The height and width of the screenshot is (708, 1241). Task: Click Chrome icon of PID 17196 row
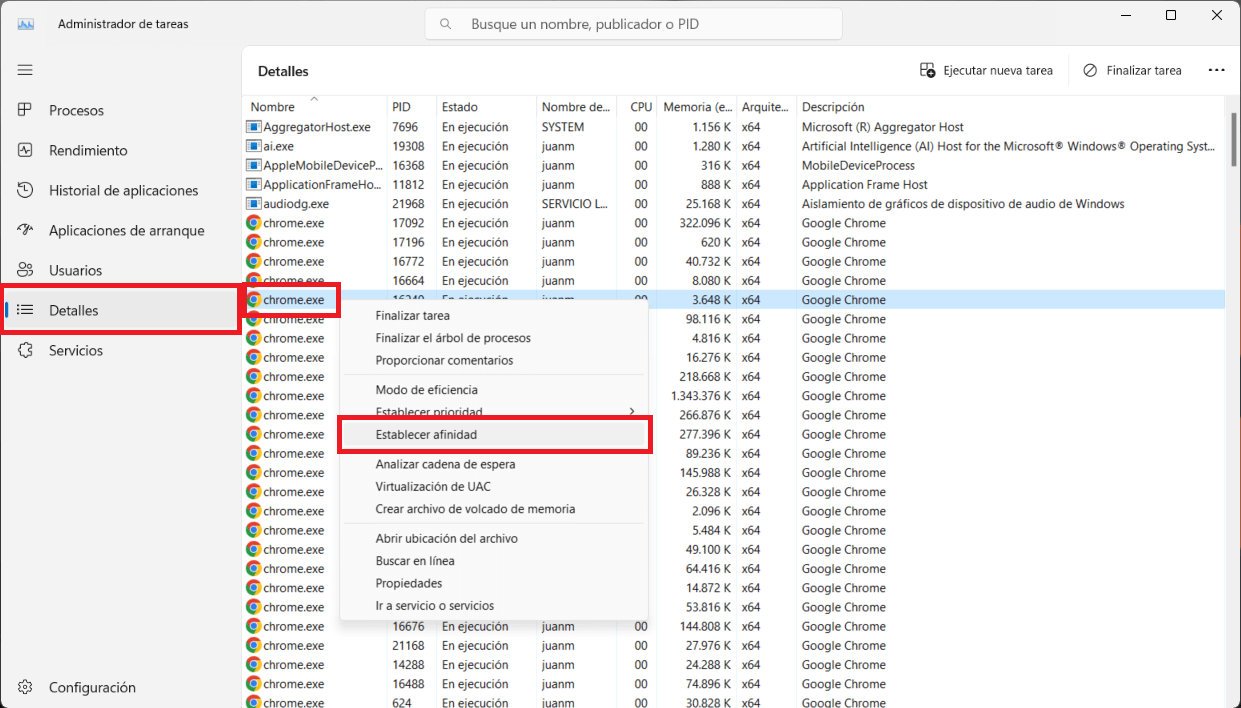(x=253, y=242)
